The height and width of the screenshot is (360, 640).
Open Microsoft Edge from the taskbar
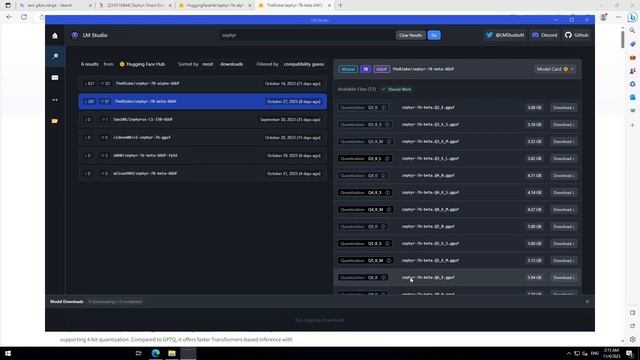point(156,353)
